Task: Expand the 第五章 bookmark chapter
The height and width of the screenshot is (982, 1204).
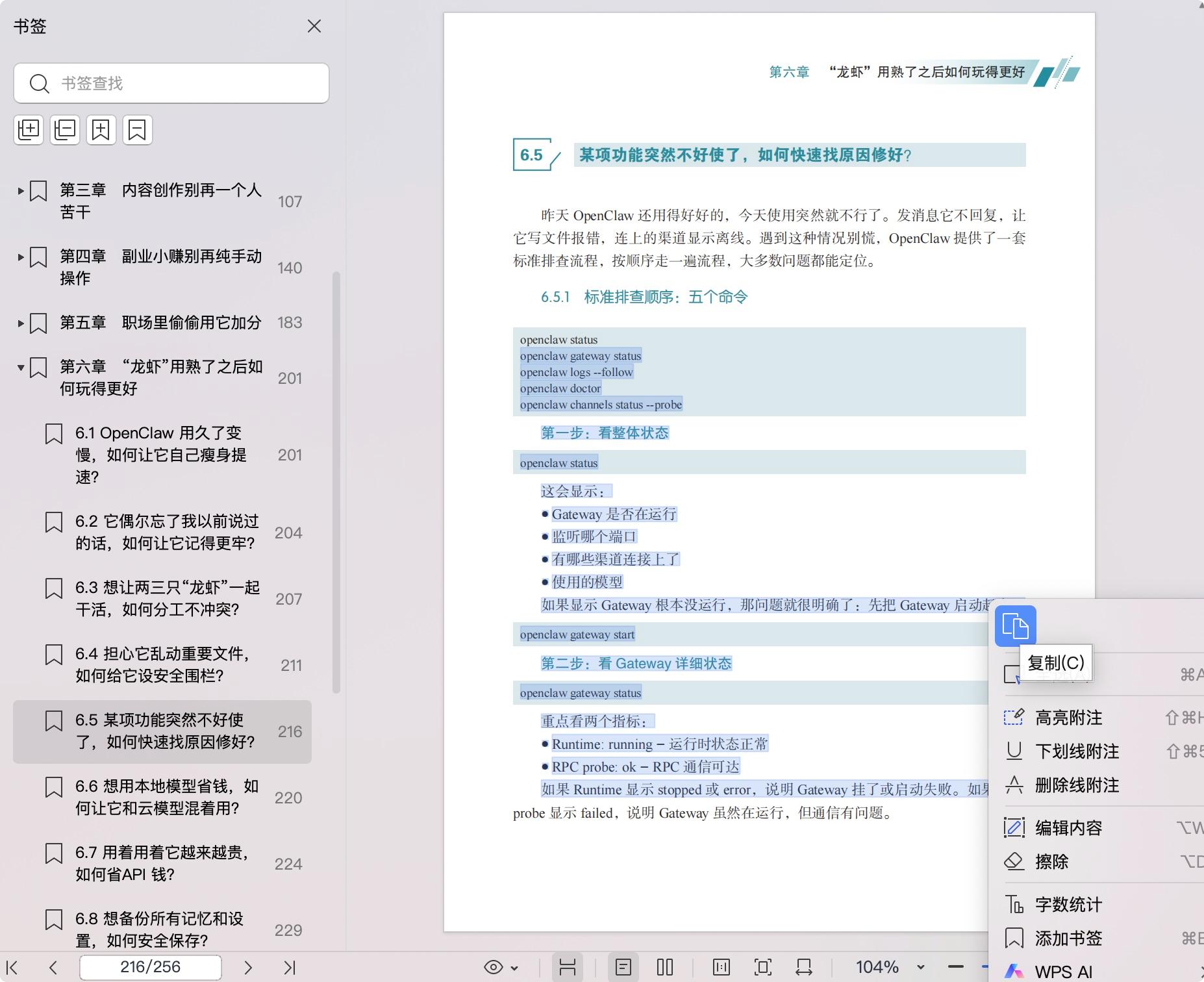Action: 21,323
